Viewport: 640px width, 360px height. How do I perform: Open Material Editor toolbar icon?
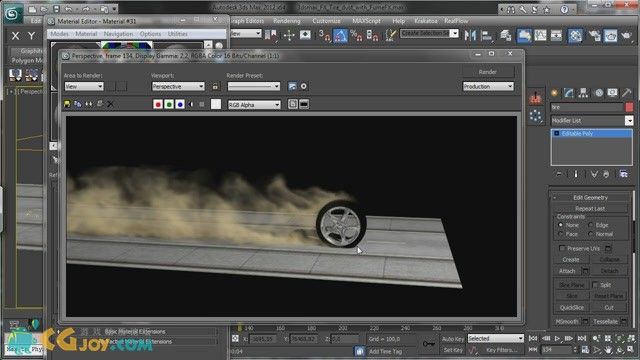575,36
